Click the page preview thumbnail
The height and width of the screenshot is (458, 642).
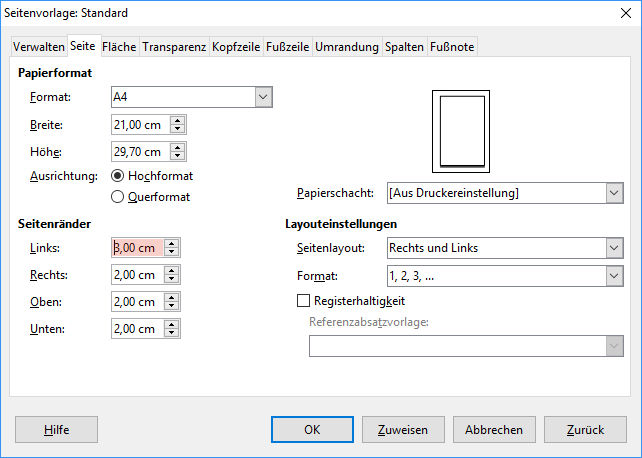click(x=461, y=132)
